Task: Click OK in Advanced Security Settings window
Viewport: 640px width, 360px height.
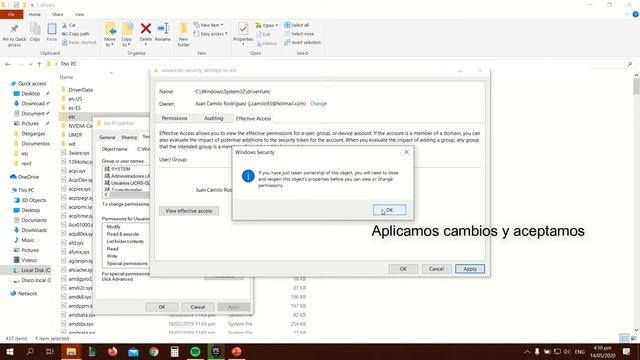Action: click(x=403, y=269)
